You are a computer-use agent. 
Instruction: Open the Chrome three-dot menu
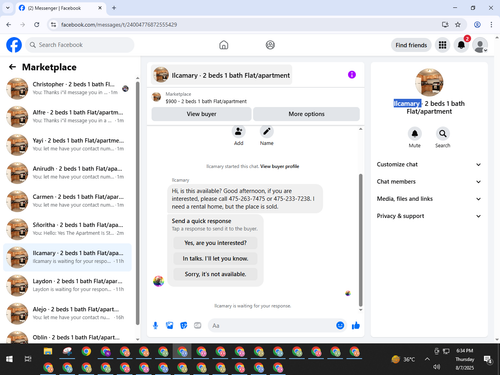tap(491, 25)
